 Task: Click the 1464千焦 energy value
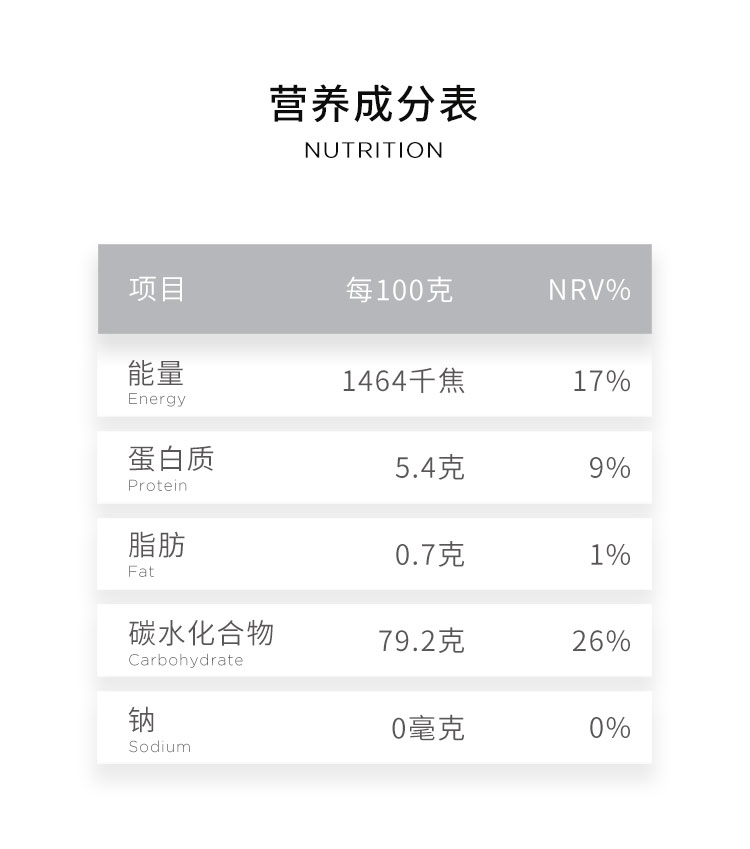point(403,381)
